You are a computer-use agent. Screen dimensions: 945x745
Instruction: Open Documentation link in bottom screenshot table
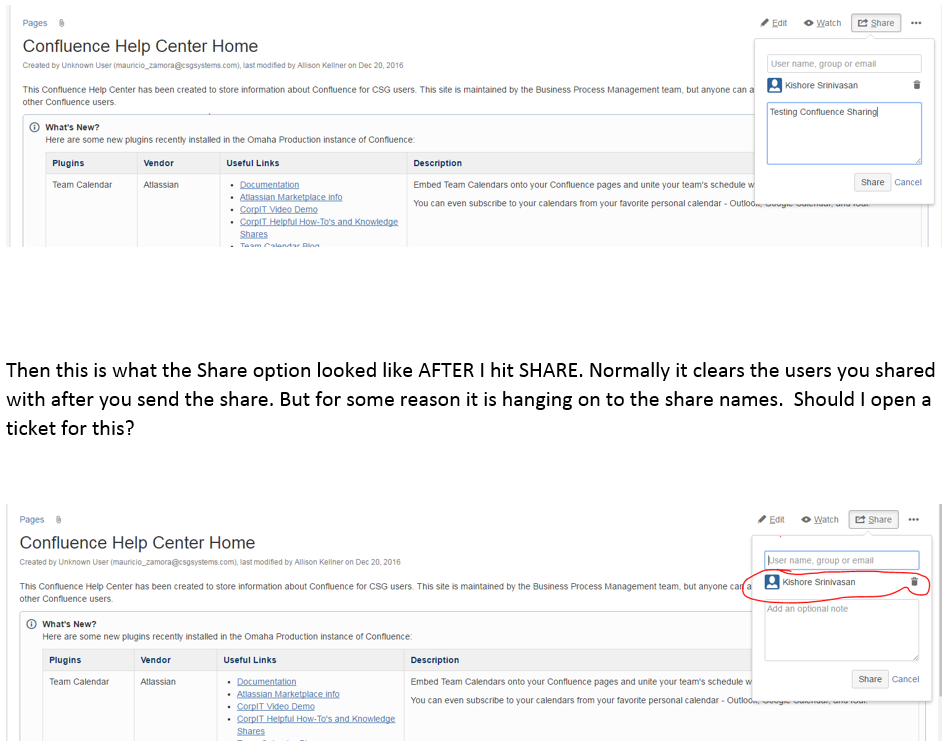266,681
